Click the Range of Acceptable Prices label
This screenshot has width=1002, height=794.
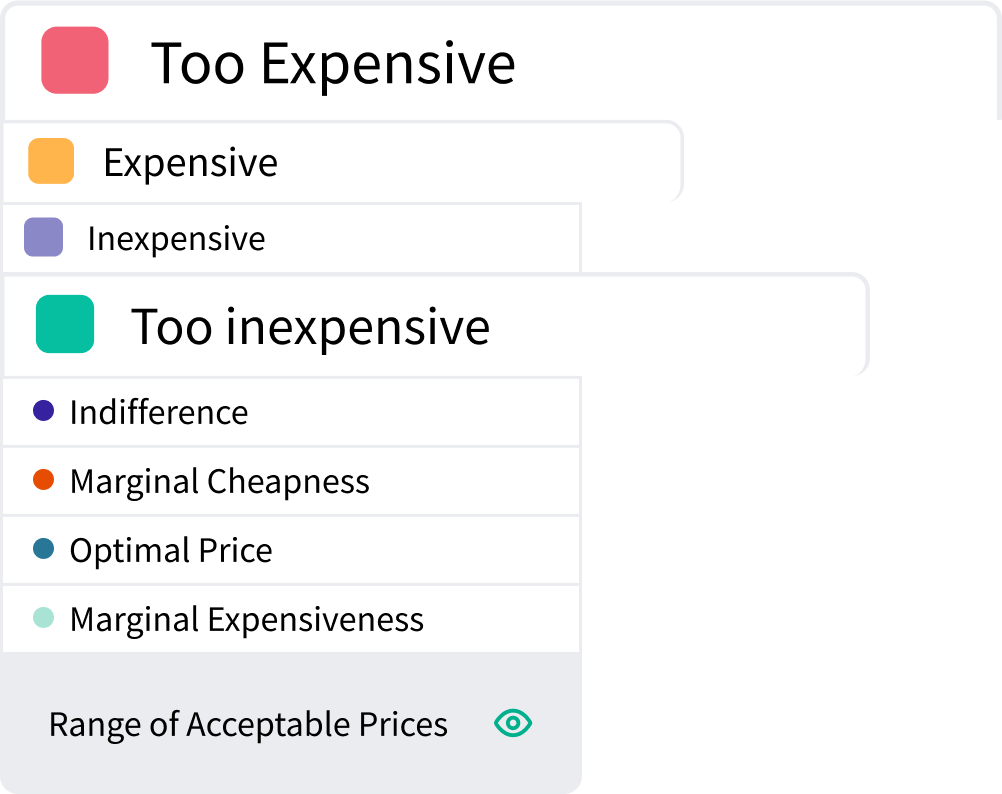(249, 724)
